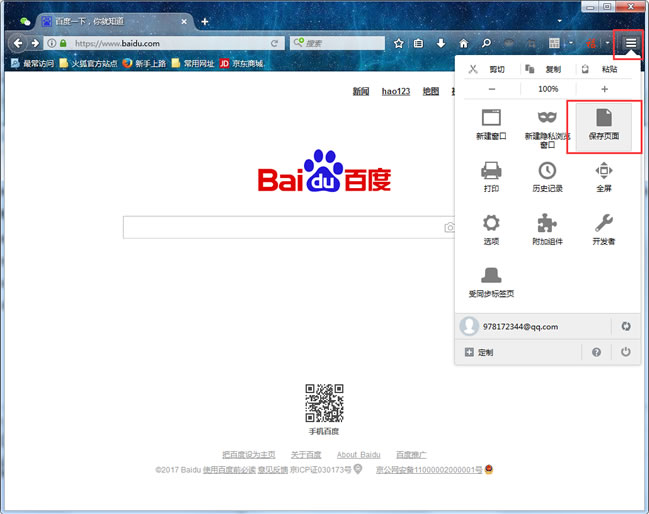The image size is (649, 514).
Task: Enter Full Screen (全屏) mode
Action: click(x=603, y=177)
